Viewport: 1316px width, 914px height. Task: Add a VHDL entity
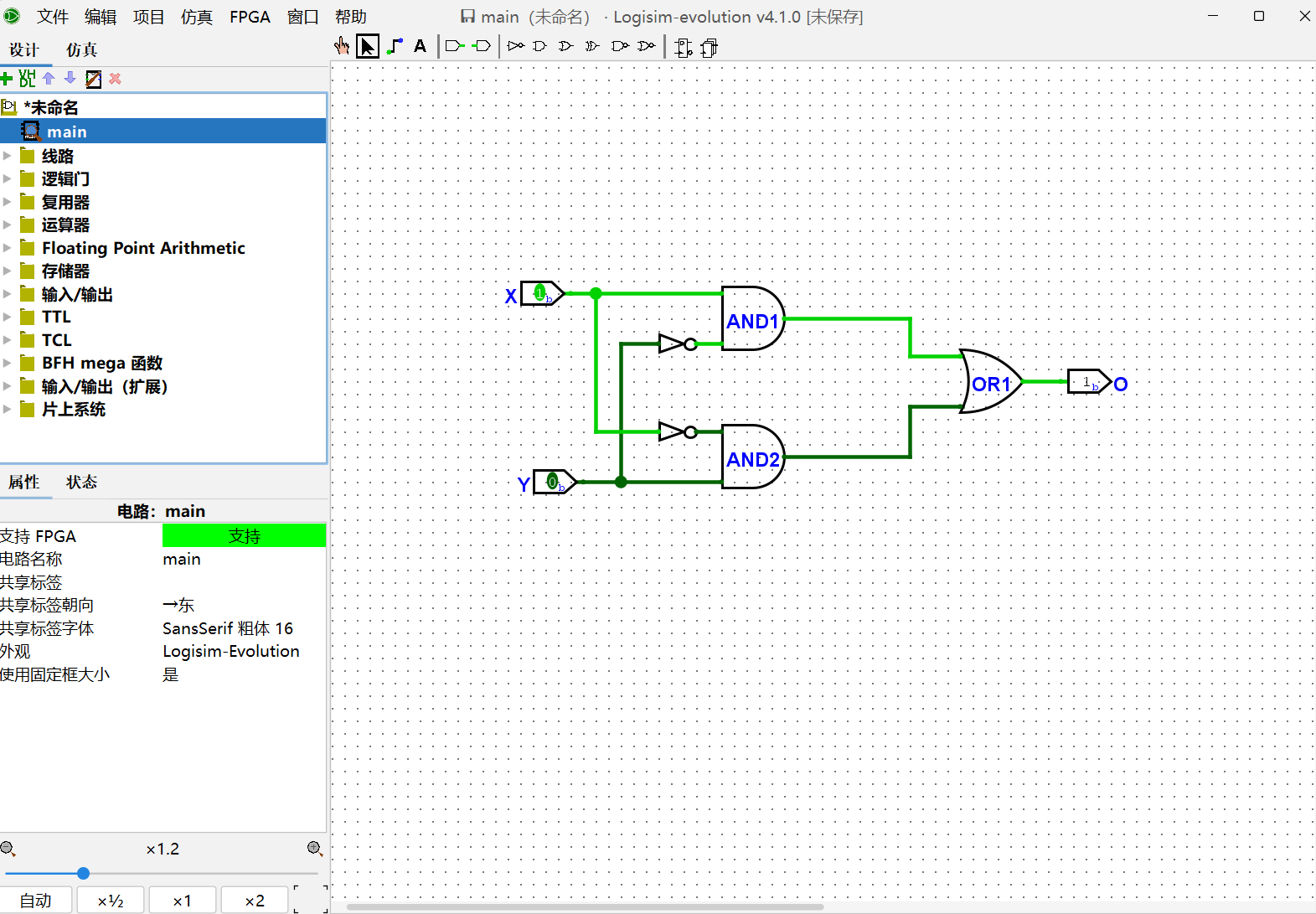pyautogui.click(x=28, y=79)
